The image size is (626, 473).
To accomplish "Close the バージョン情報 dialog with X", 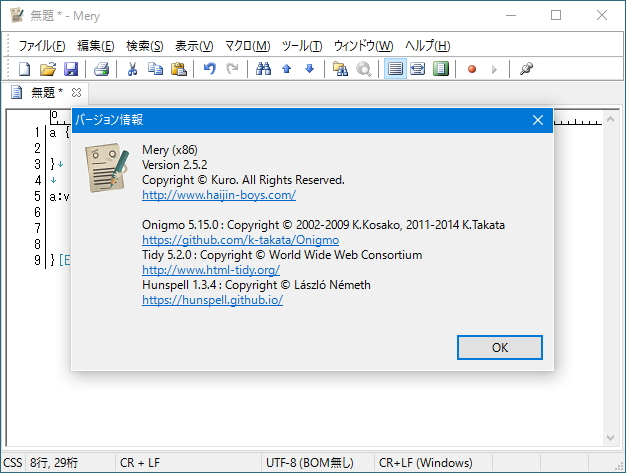I will 538,120.
